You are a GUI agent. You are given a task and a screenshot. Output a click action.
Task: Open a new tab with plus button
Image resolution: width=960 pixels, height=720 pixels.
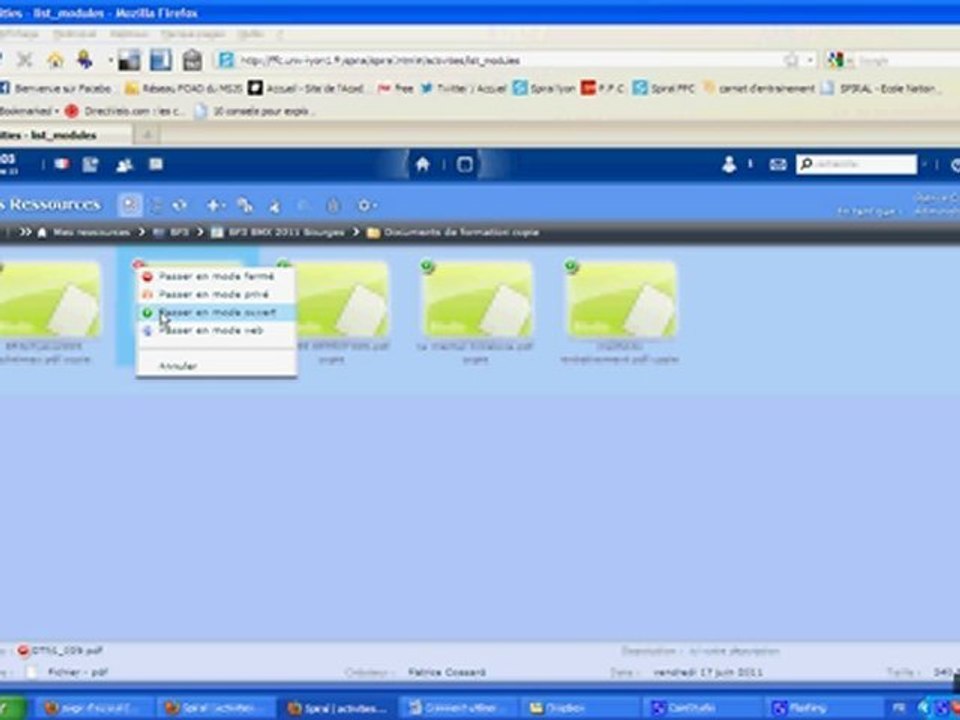pos(148,135)
